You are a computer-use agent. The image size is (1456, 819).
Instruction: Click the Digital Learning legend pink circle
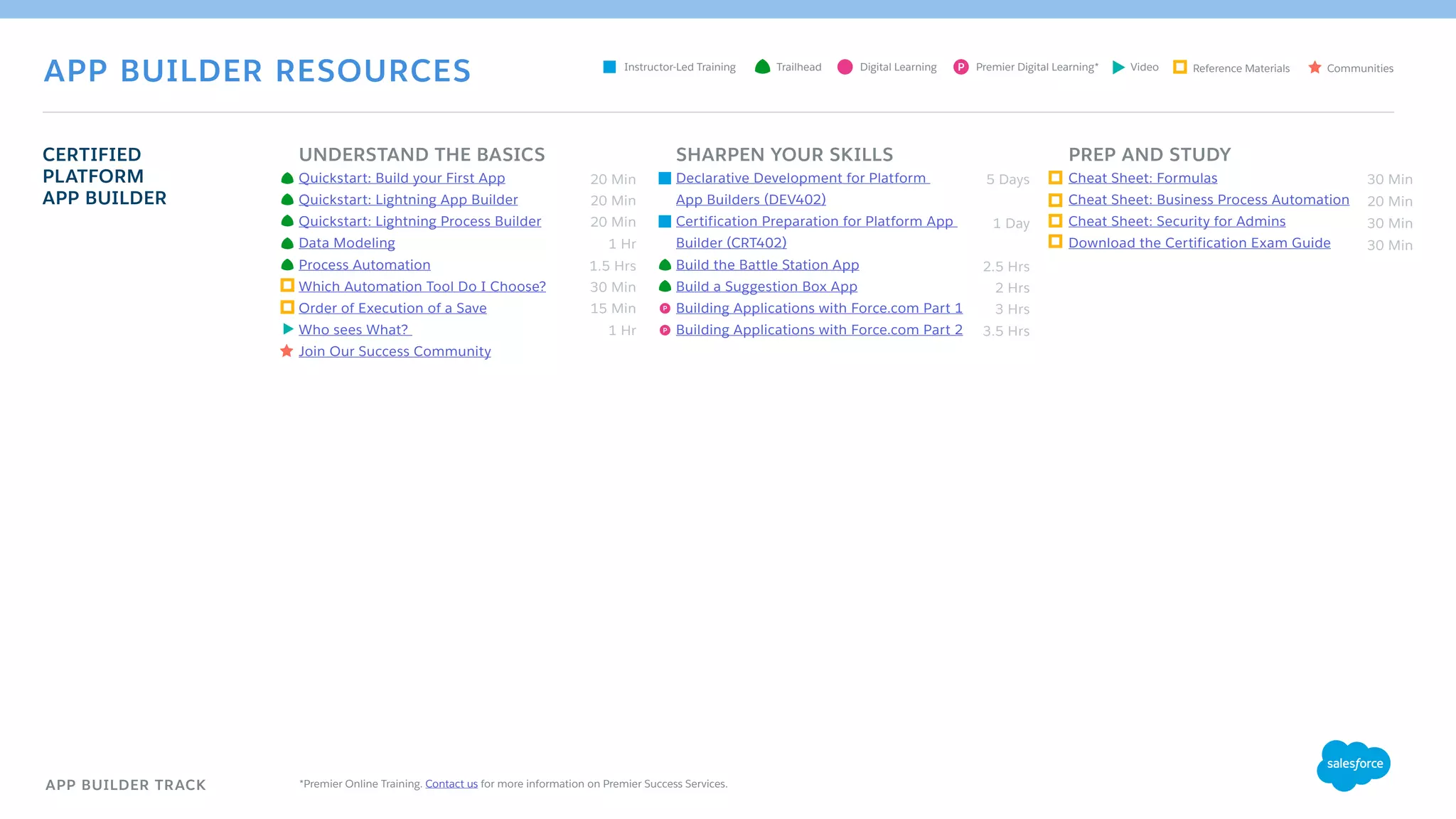(x=845, y=67)
